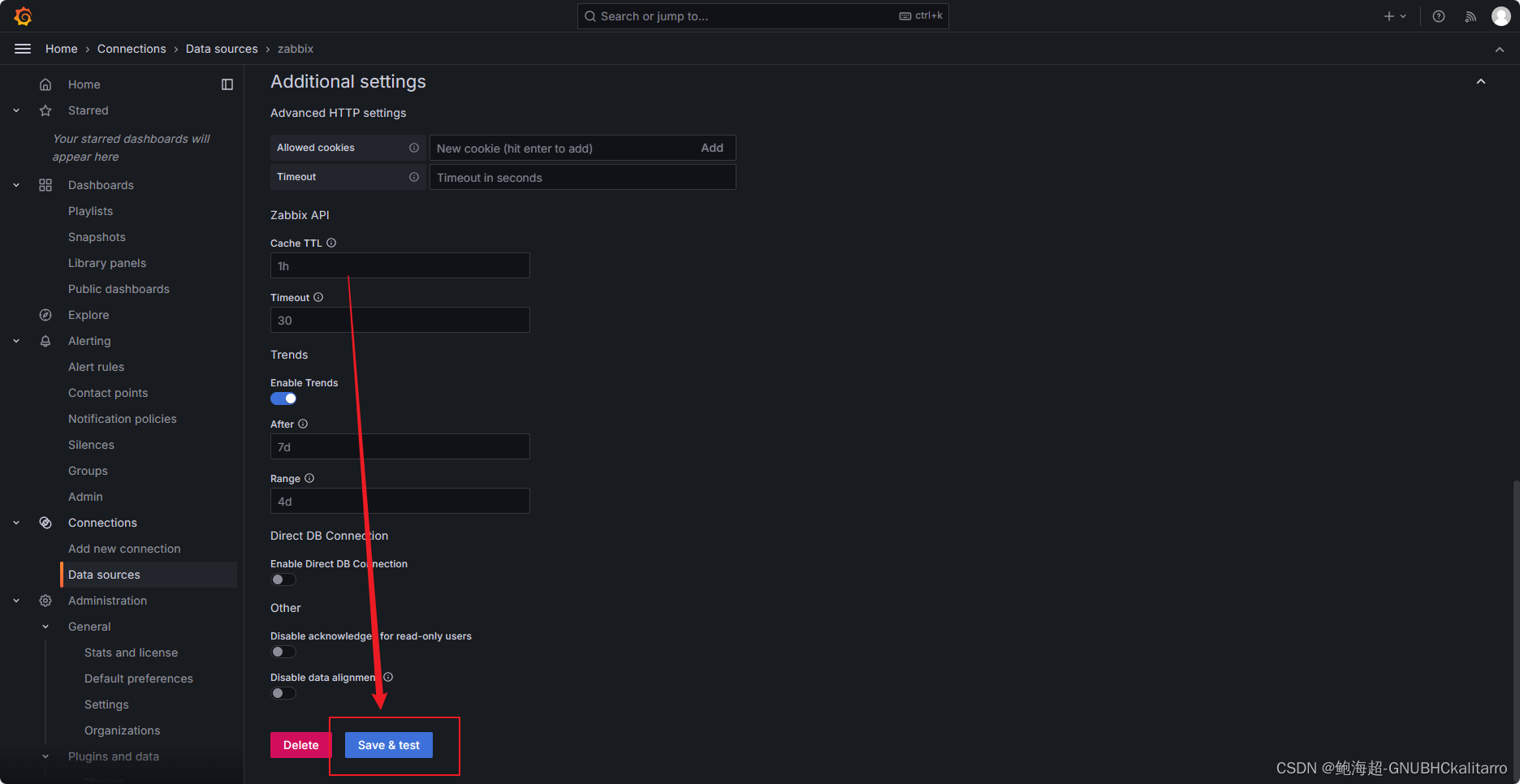
Task: Click the Timeout 30 input field
Action: click(399, 320)
